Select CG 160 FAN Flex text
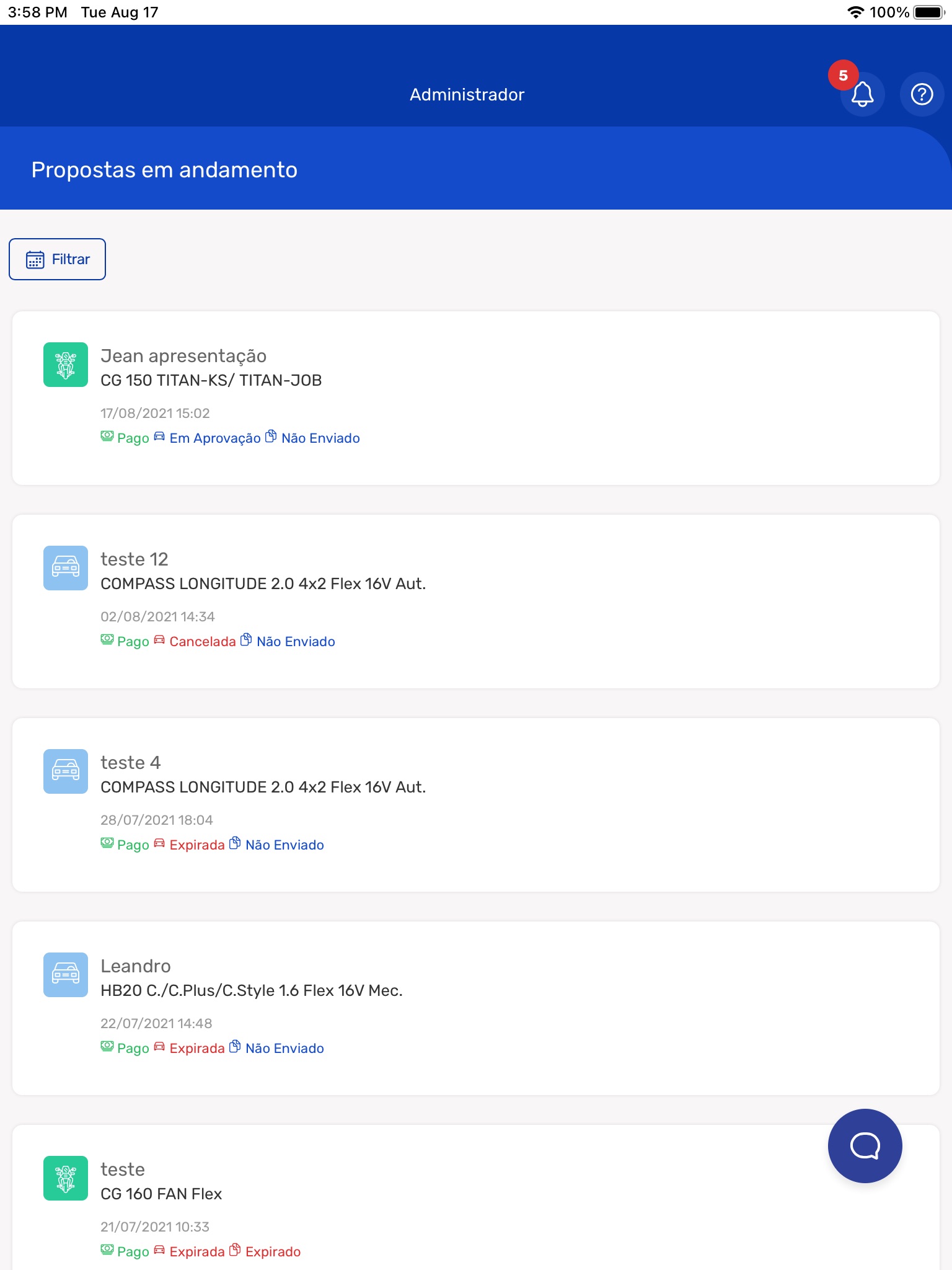This screenshot has height=1270, width=952. click(161, 1194)
